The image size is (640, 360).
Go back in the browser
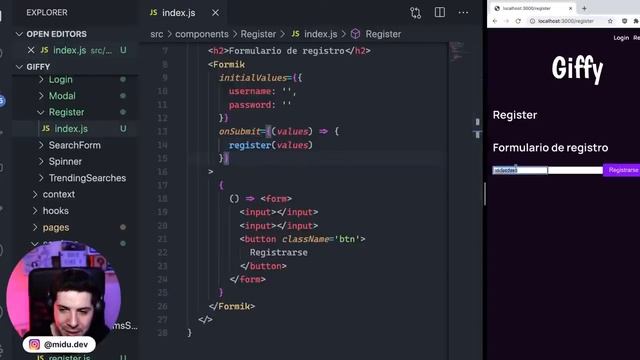495,21
